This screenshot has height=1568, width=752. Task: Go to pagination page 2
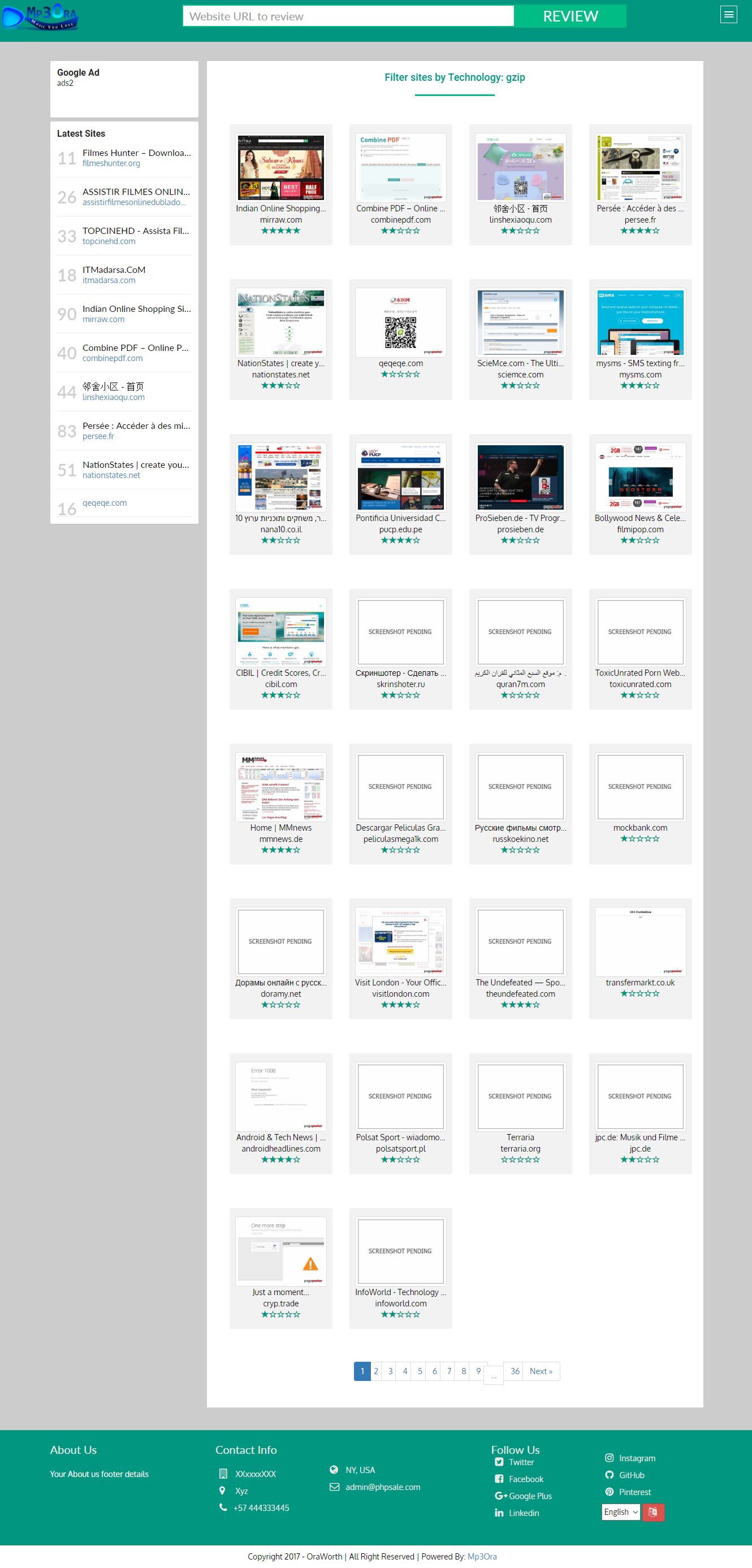tap(375, 1371)
